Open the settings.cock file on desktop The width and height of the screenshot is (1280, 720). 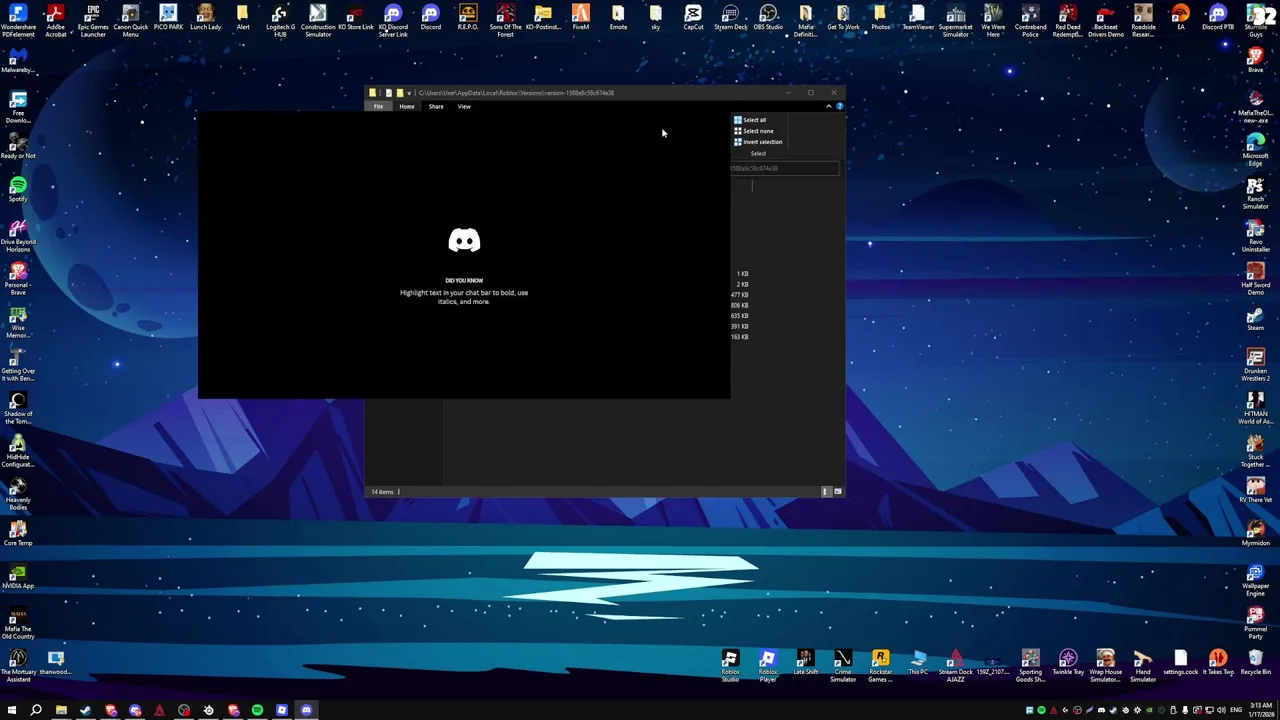(x=1180, y=662)
